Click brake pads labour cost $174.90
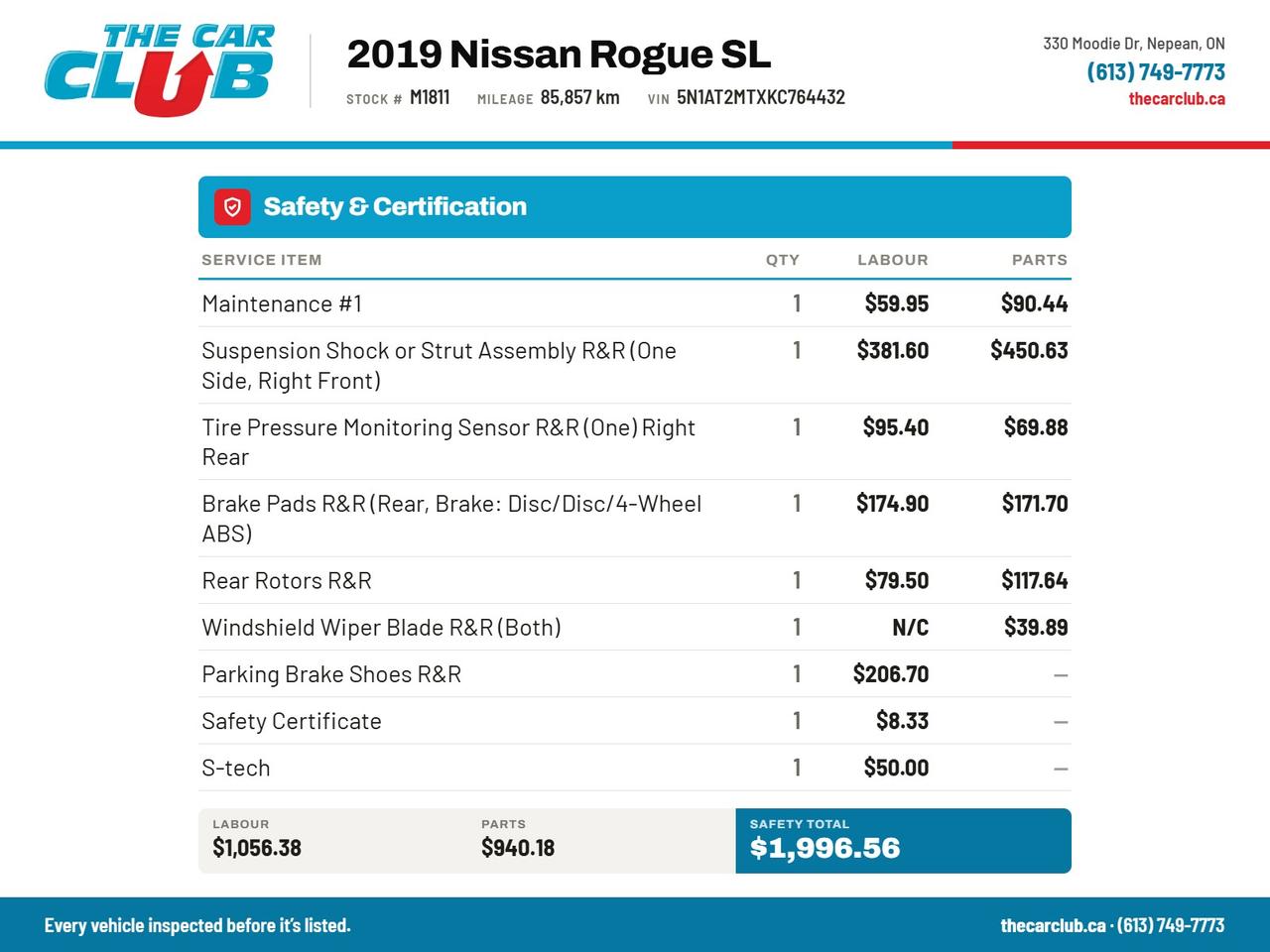Image resolution: width=1270 pixels, height=952 pixels. [893, 504]
